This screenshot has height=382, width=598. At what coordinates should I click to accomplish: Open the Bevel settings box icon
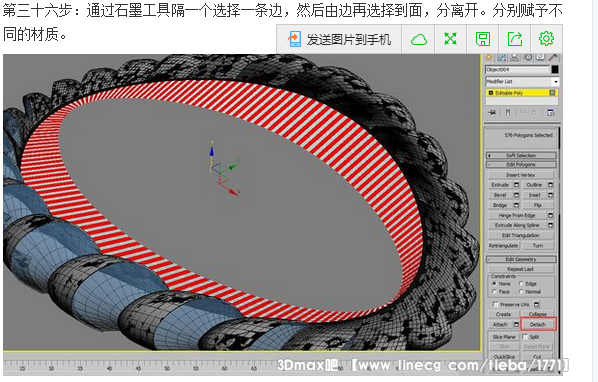[x=516, y=195]
